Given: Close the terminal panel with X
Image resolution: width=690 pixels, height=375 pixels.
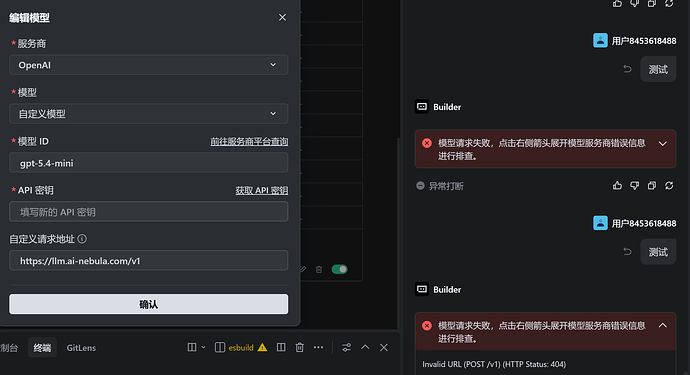Looking at the screenshot, I should [384, 347].
